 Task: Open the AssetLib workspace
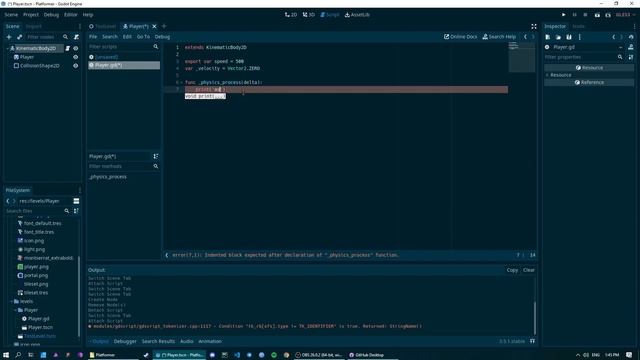[357, 15]
